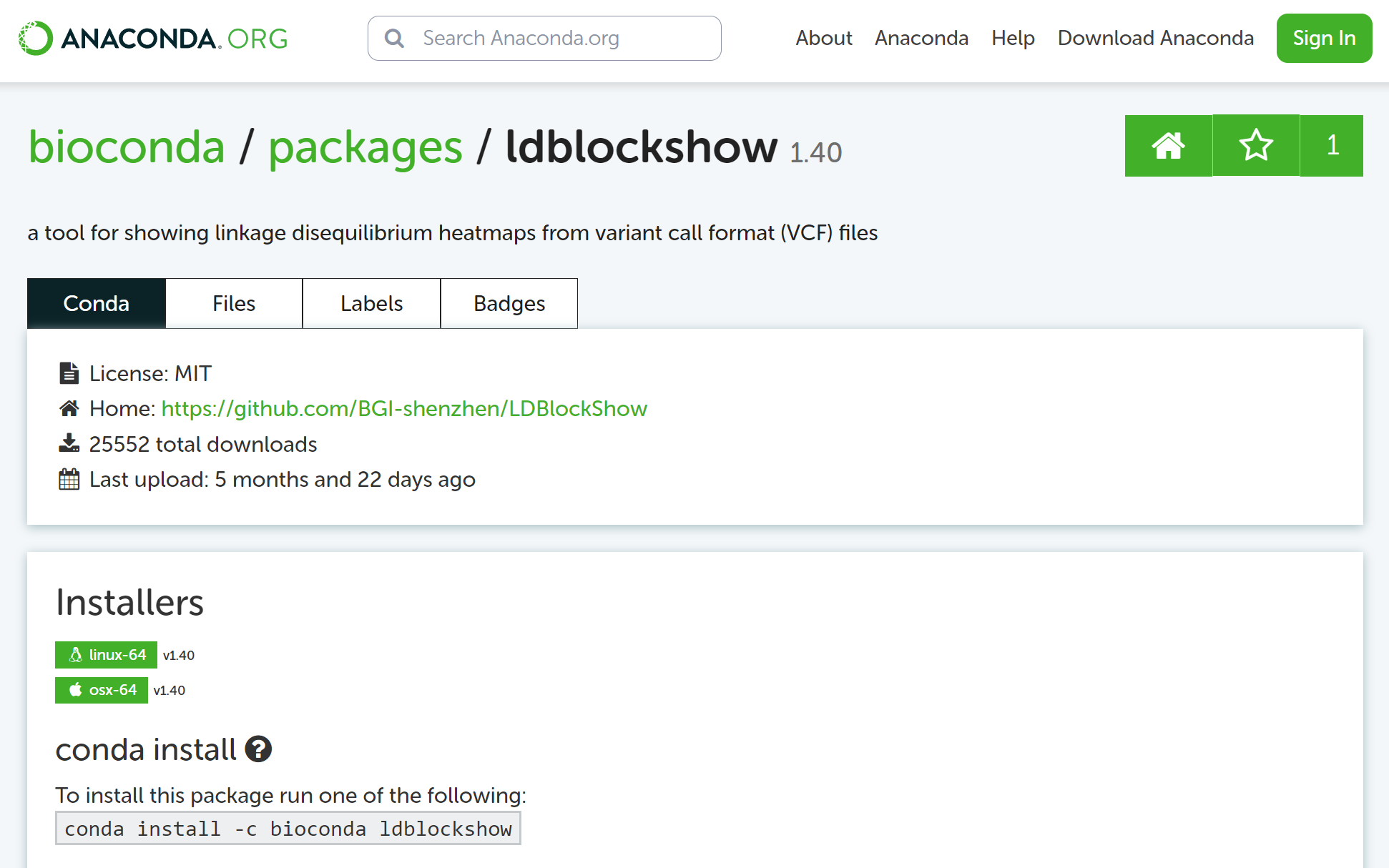Click the conda install help icon
The image size is (1389, 868).
click(x=258, y=749)
